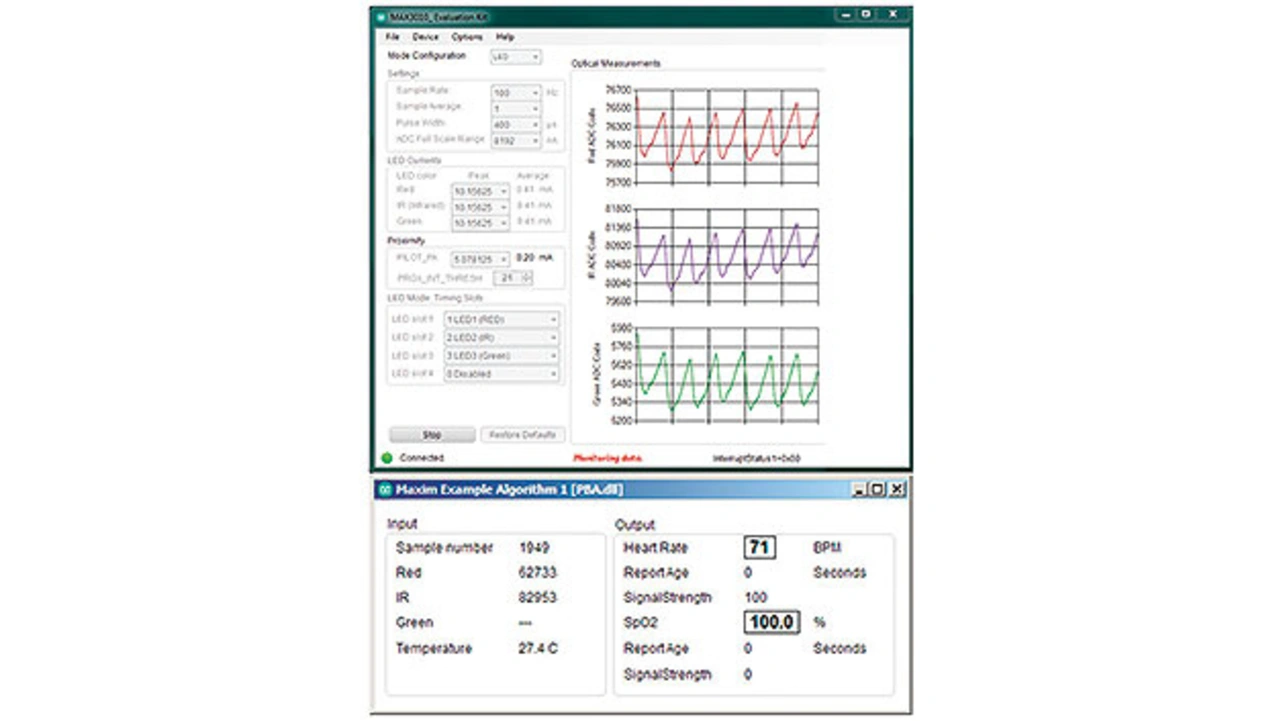This screenshot has height=721, width=1280.
Task: Open the File menu
Action: tap(392, 37)
